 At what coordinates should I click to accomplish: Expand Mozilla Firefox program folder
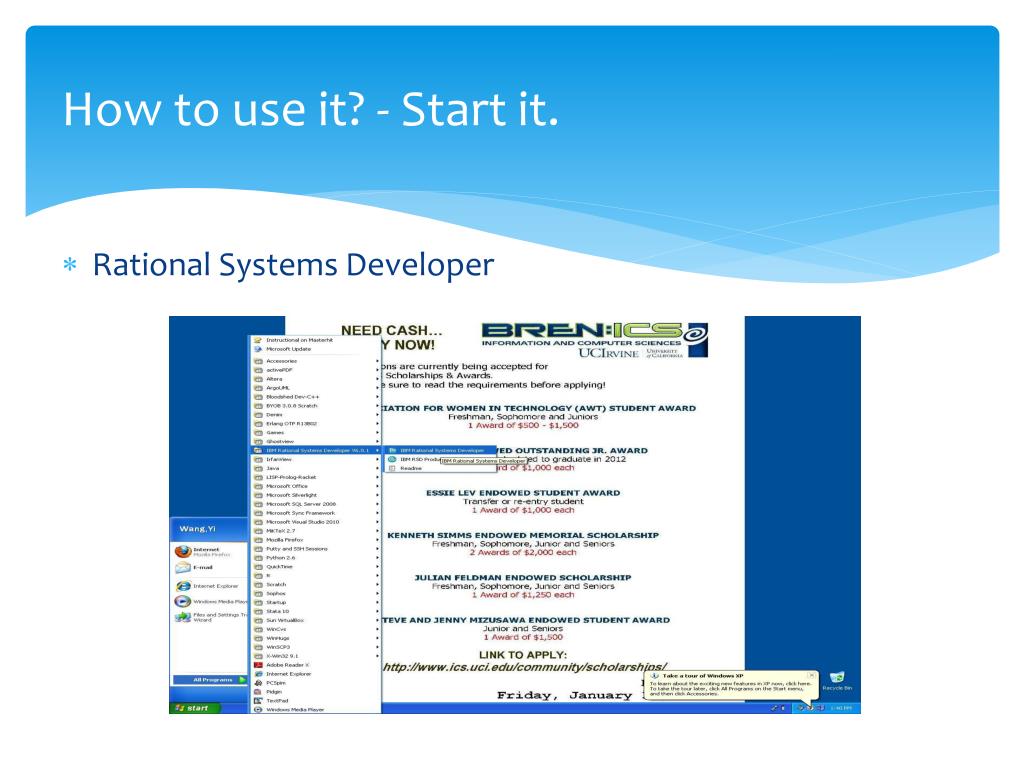[315, 540]
